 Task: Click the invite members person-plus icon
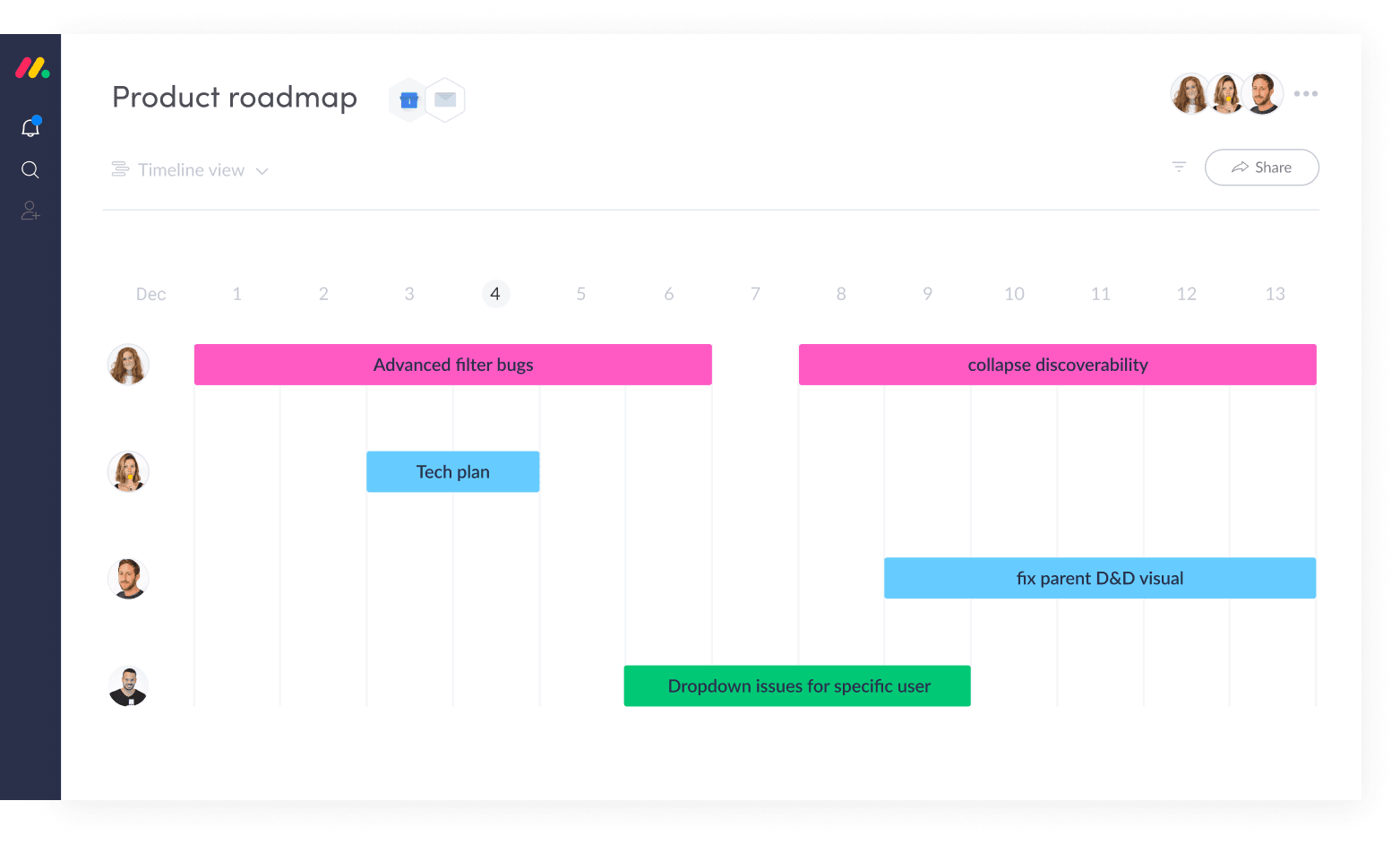point(30,211)
